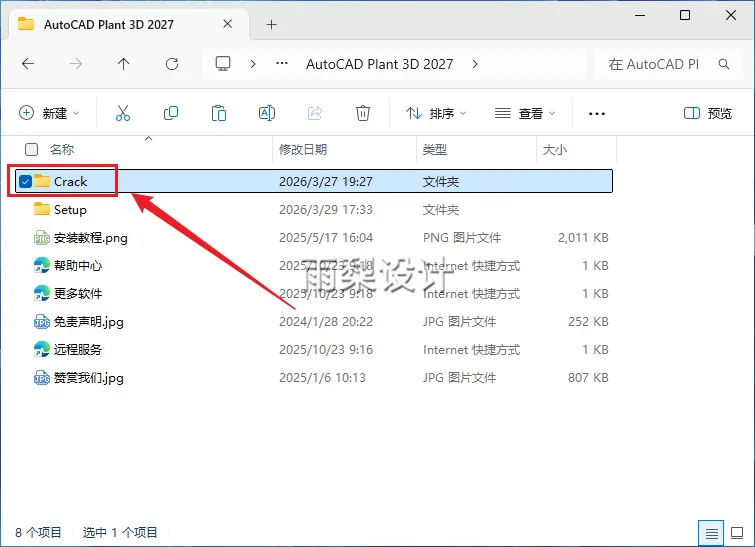The image size is (755, 547).
Task: Toggle the 预览 preview pane
Action: 708,113
